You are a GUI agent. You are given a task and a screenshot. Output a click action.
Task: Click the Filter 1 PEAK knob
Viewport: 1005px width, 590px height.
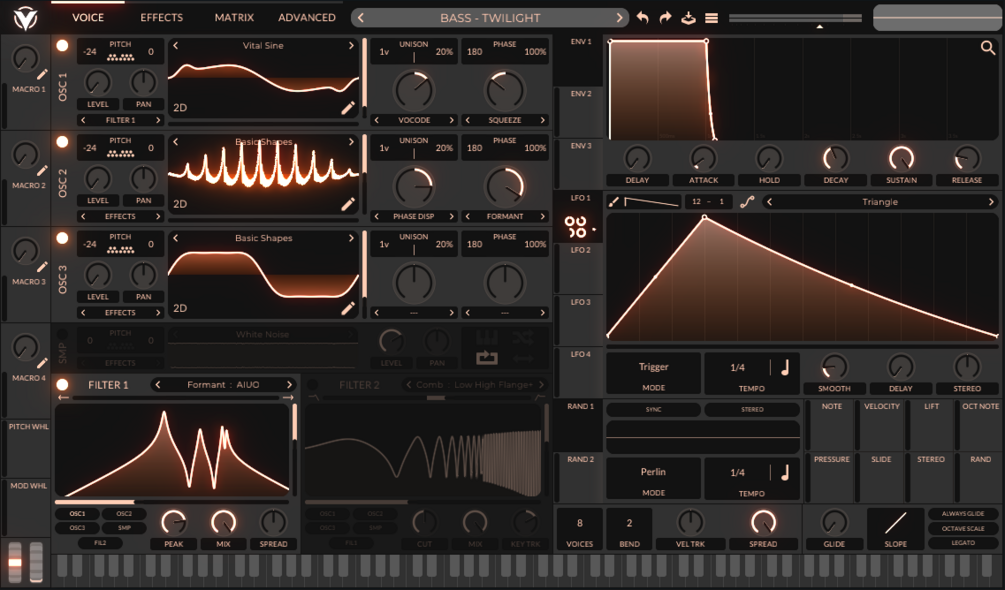(x=173, y=522)
